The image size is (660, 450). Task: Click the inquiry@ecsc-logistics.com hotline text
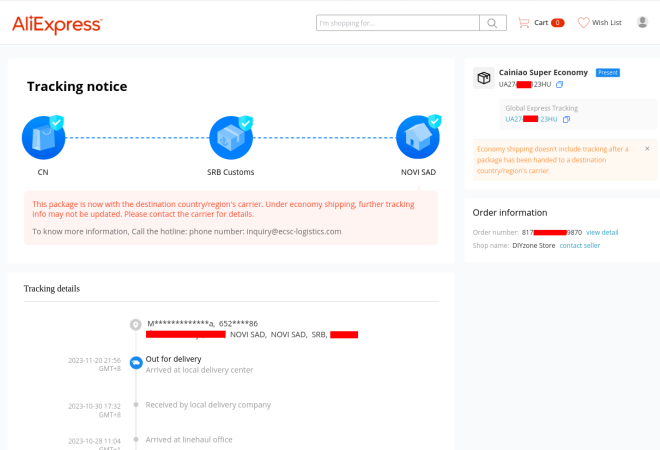pos(294,232)
